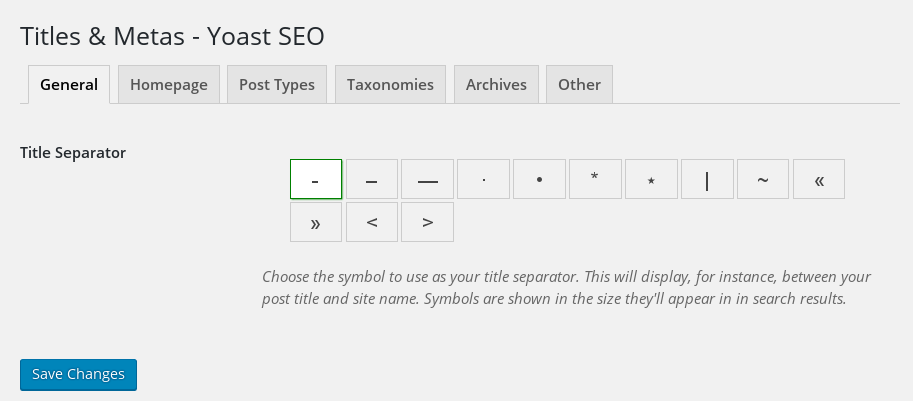
Task: Select the small middle dot separator
Action: click(x=483, y=179)
